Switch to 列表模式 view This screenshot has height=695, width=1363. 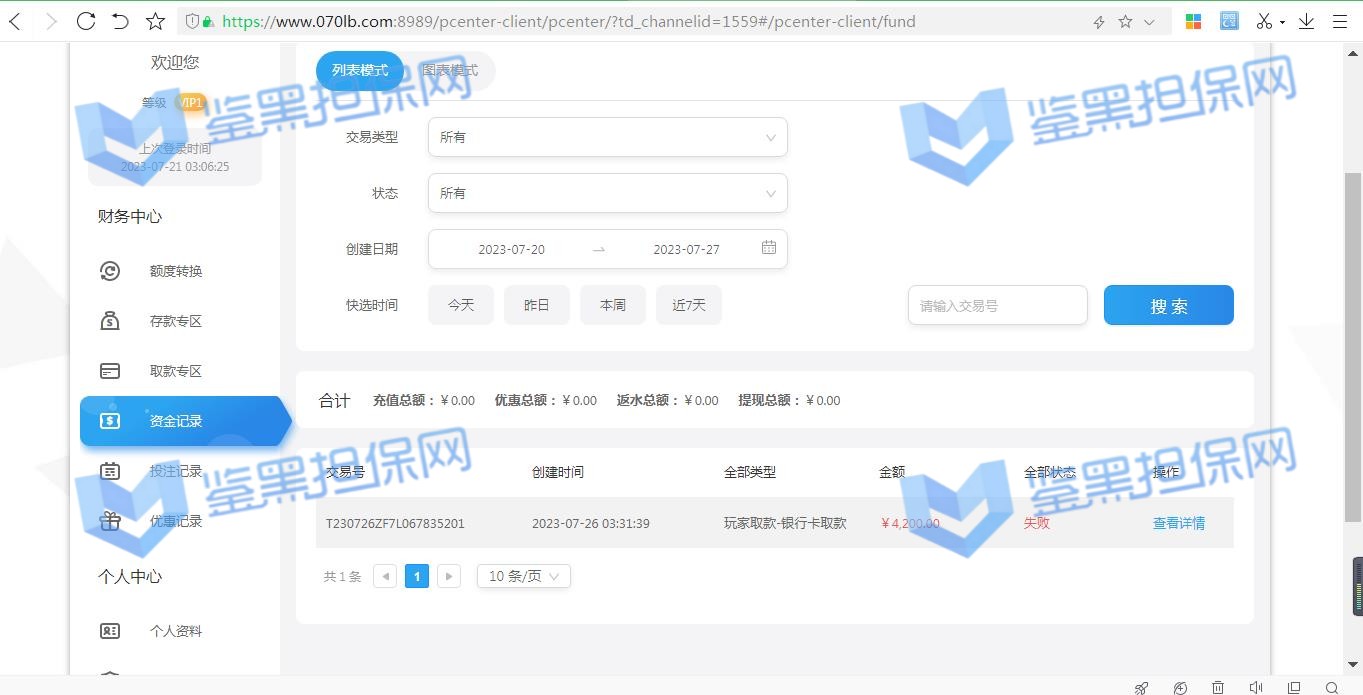(360, 71)
